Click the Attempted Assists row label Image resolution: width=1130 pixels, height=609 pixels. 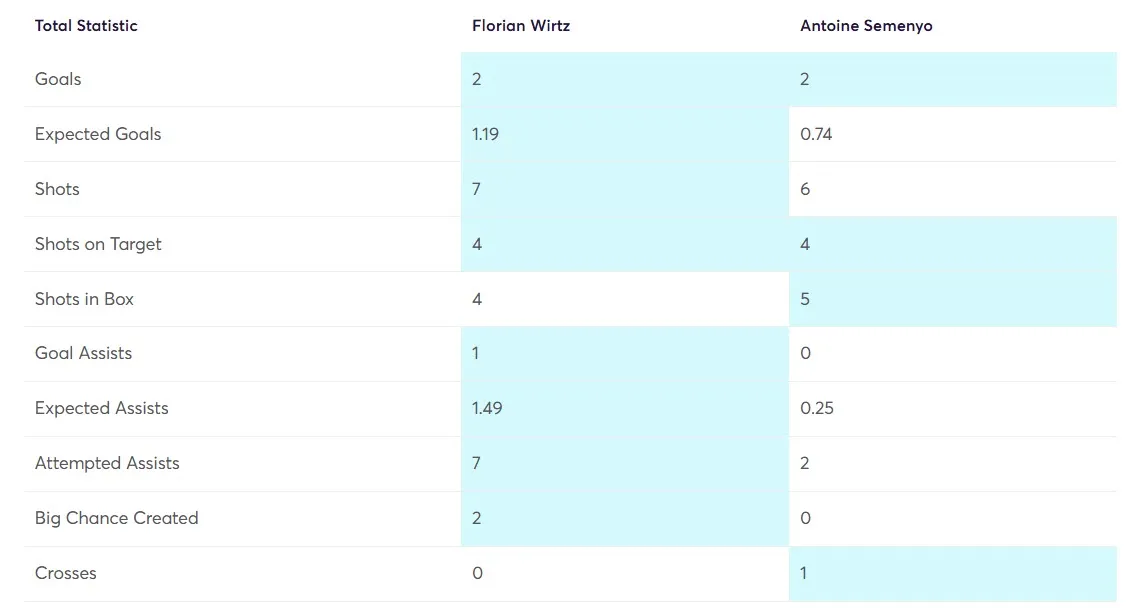point(107,463)
